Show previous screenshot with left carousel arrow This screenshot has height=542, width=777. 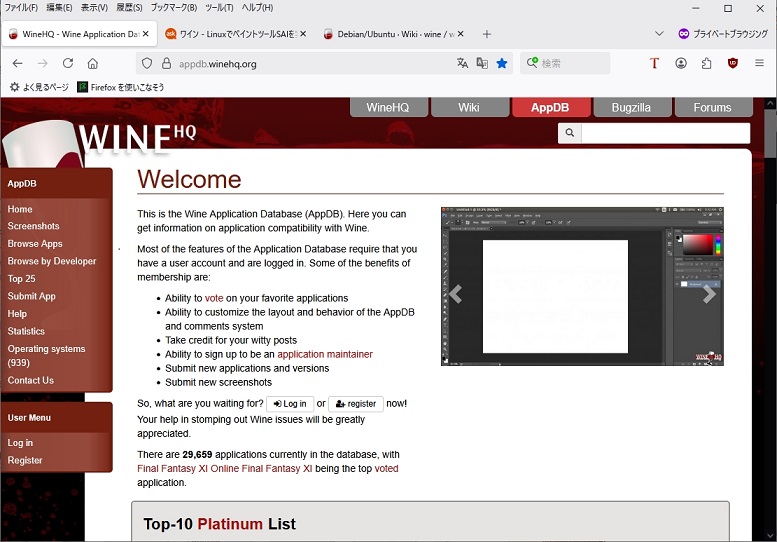pos(456,294)
